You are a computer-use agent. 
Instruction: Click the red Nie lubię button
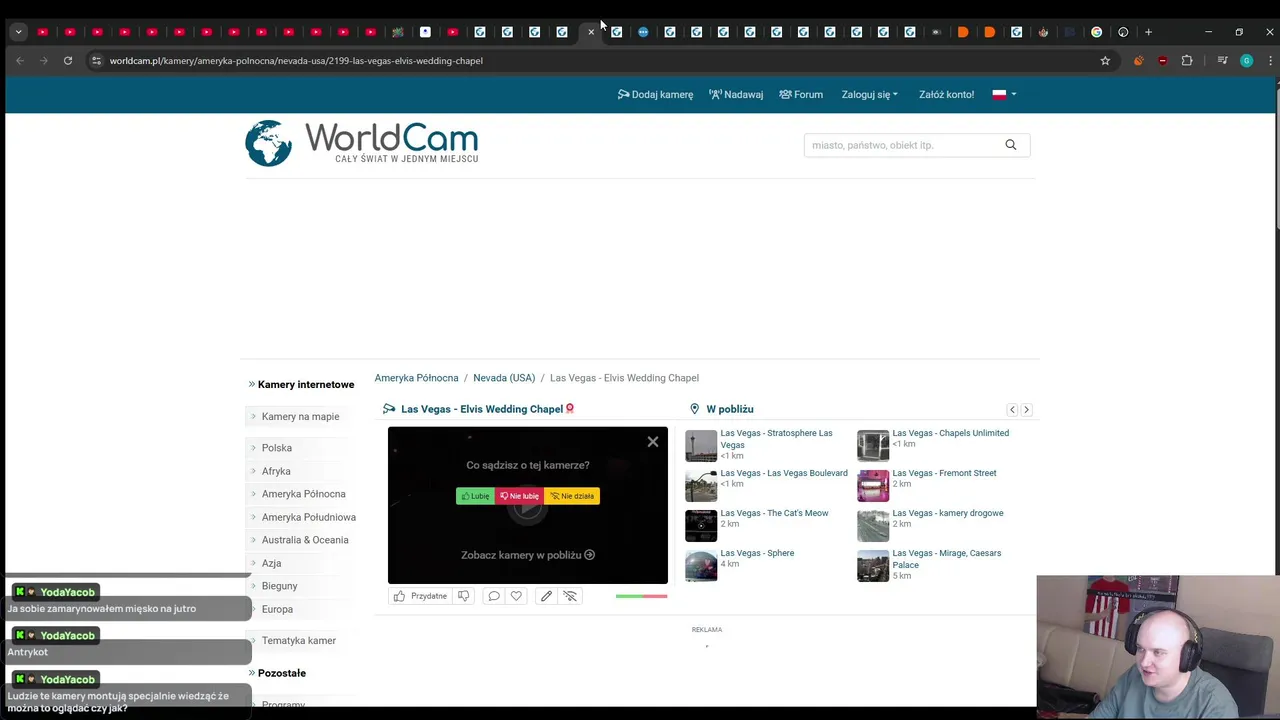[x=520, y=496]
